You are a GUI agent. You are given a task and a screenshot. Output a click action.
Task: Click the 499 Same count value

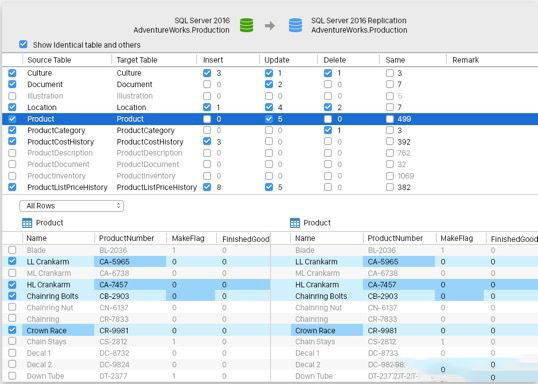click(404, 119)
